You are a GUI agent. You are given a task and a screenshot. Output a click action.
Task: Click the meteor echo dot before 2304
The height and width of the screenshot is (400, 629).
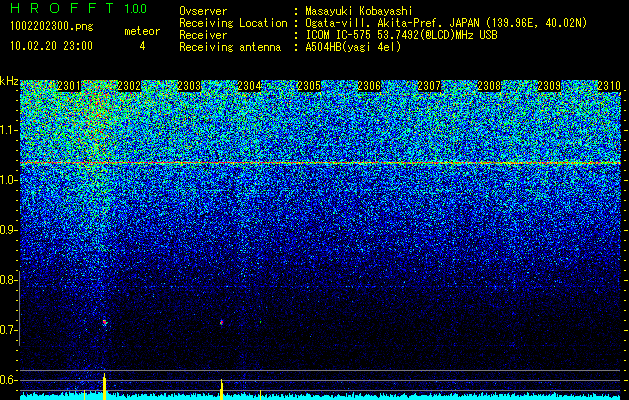(221, 322)
